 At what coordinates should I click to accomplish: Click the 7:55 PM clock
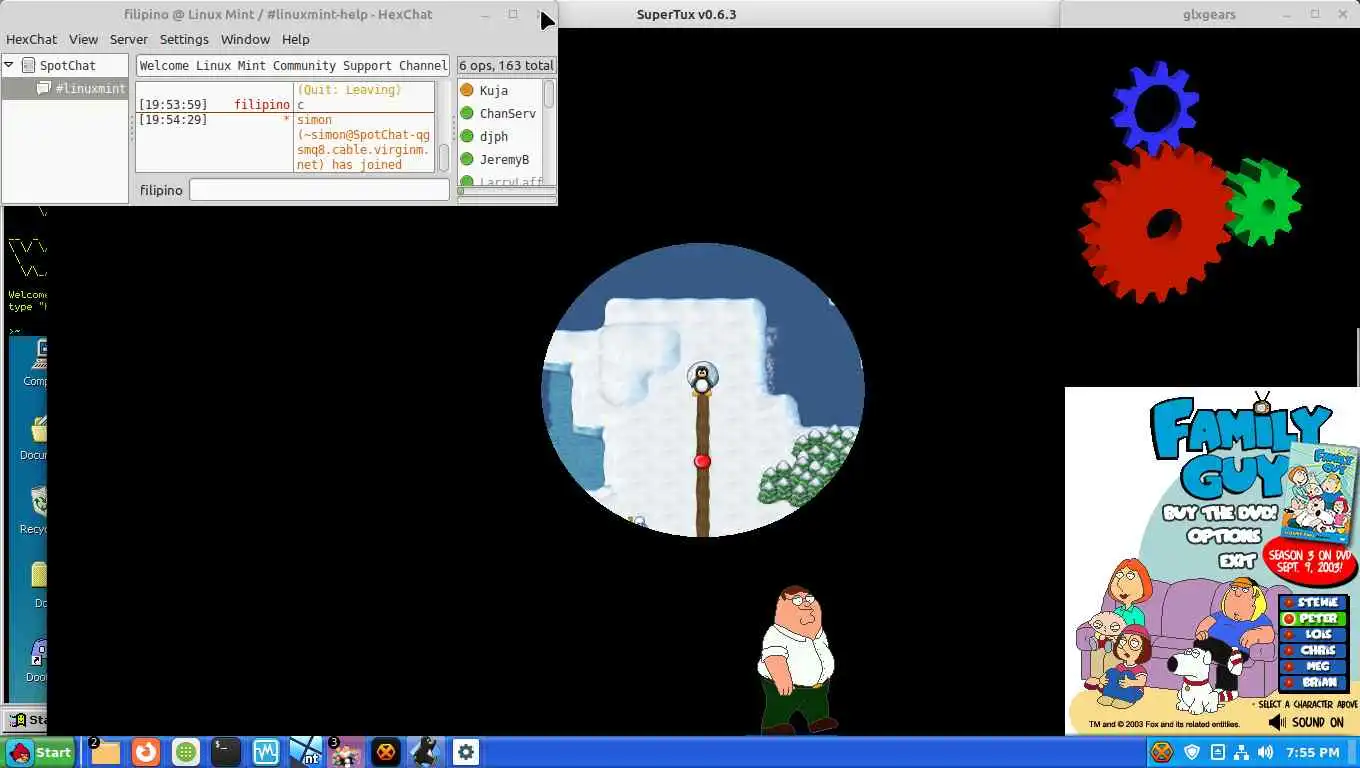[1312, 752]
